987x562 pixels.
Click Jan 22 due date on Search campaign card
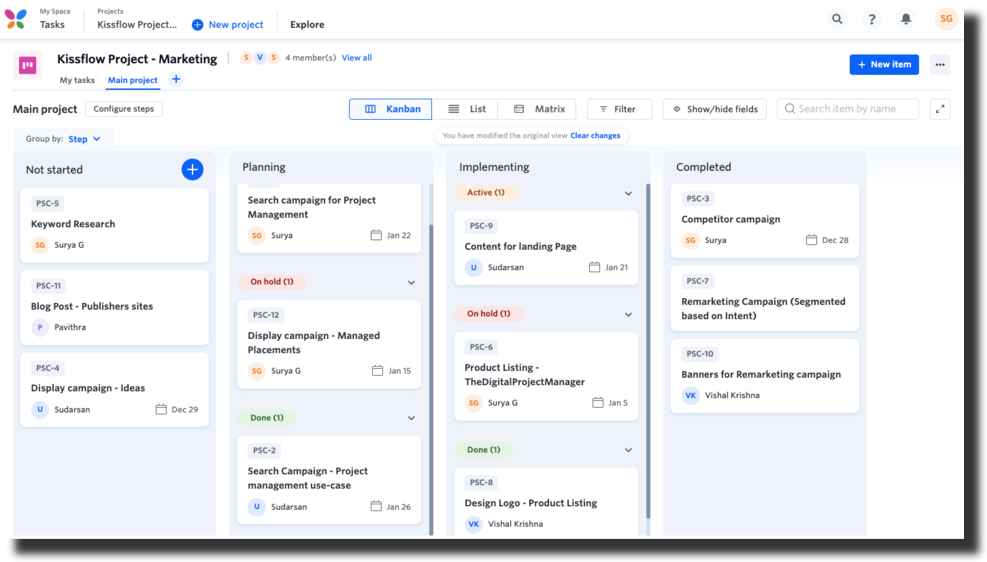[398, 235]
